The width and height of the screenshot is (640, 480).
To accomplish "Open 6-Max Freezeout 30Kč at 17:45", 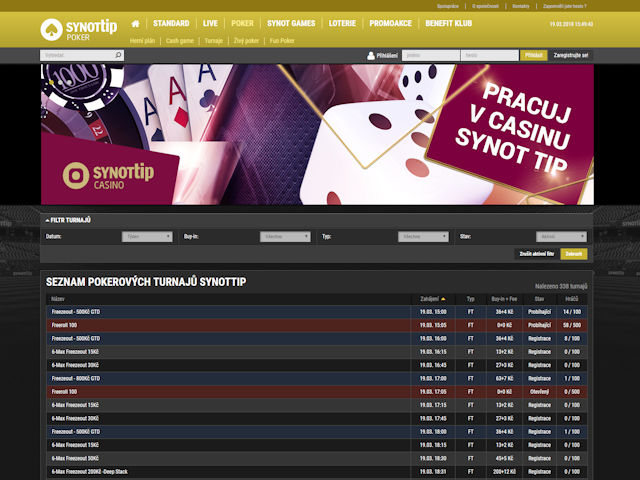I will point(316,418).
